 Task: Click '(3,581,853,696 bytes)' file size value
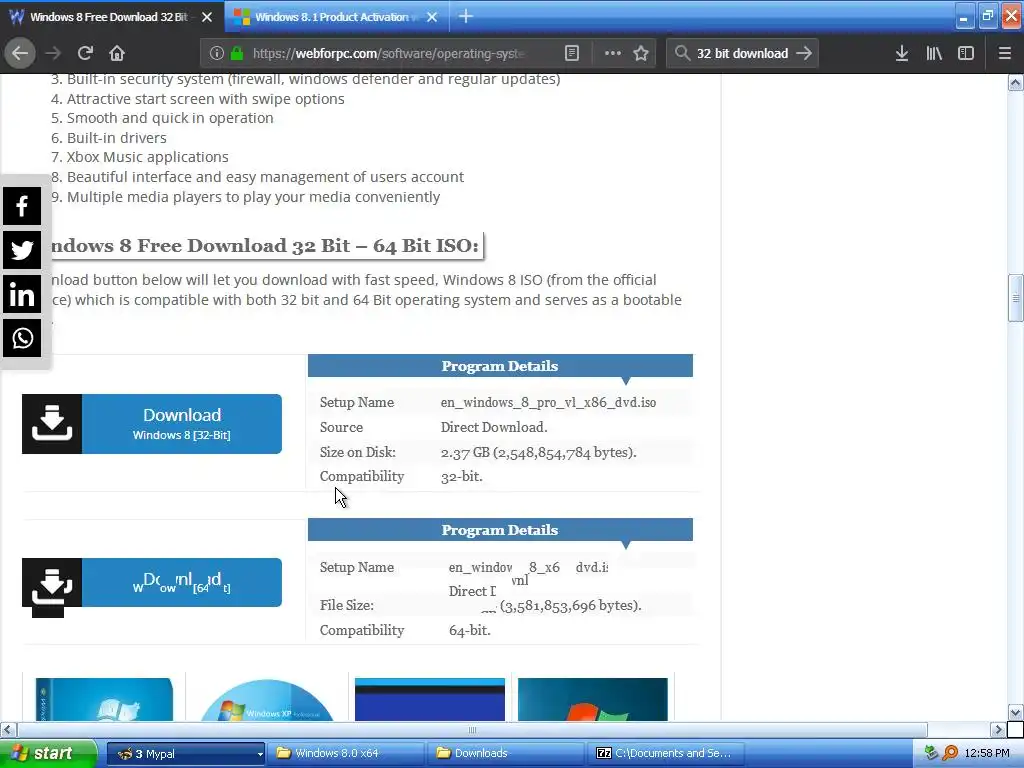pos(571,605)
